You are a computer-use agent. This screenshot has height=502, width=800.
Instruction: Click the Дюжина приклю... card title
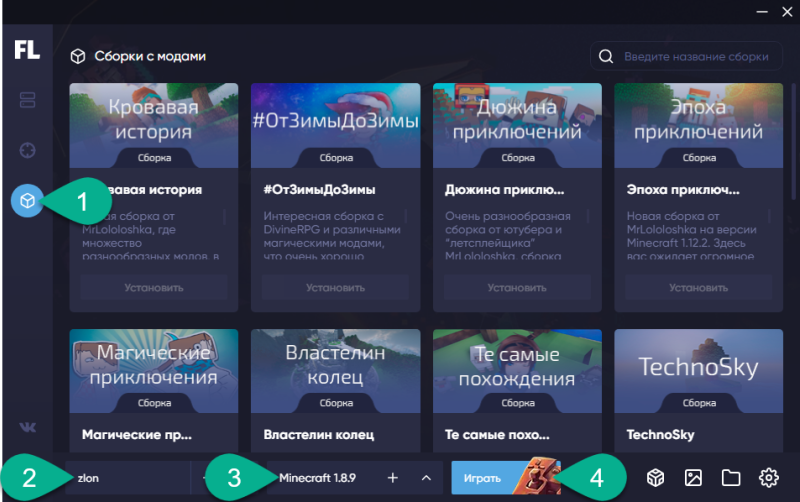(505, 190)
